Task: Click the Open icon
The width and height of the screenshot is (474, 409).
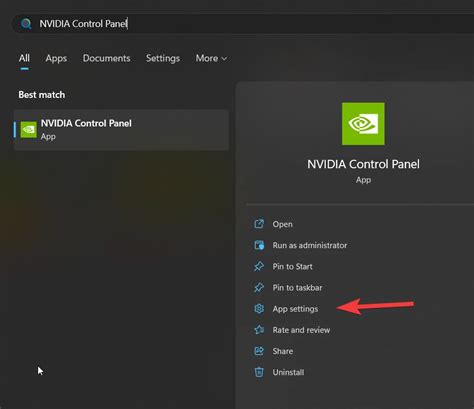Action: 259,224
